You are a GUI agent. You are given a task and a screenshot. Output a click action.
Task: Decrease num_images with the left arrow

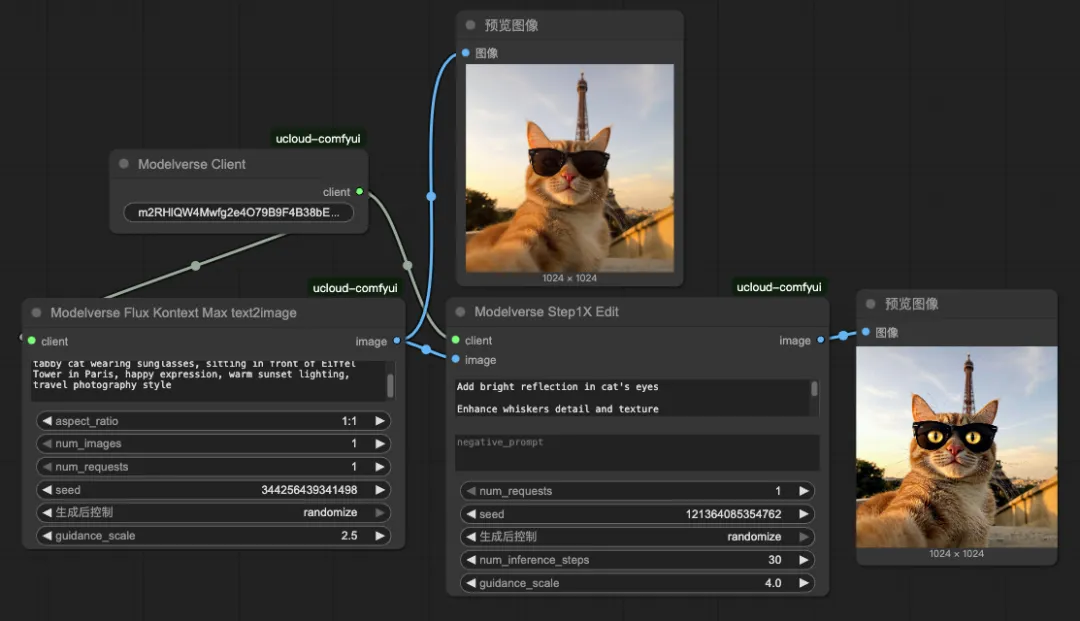(47, 444)
